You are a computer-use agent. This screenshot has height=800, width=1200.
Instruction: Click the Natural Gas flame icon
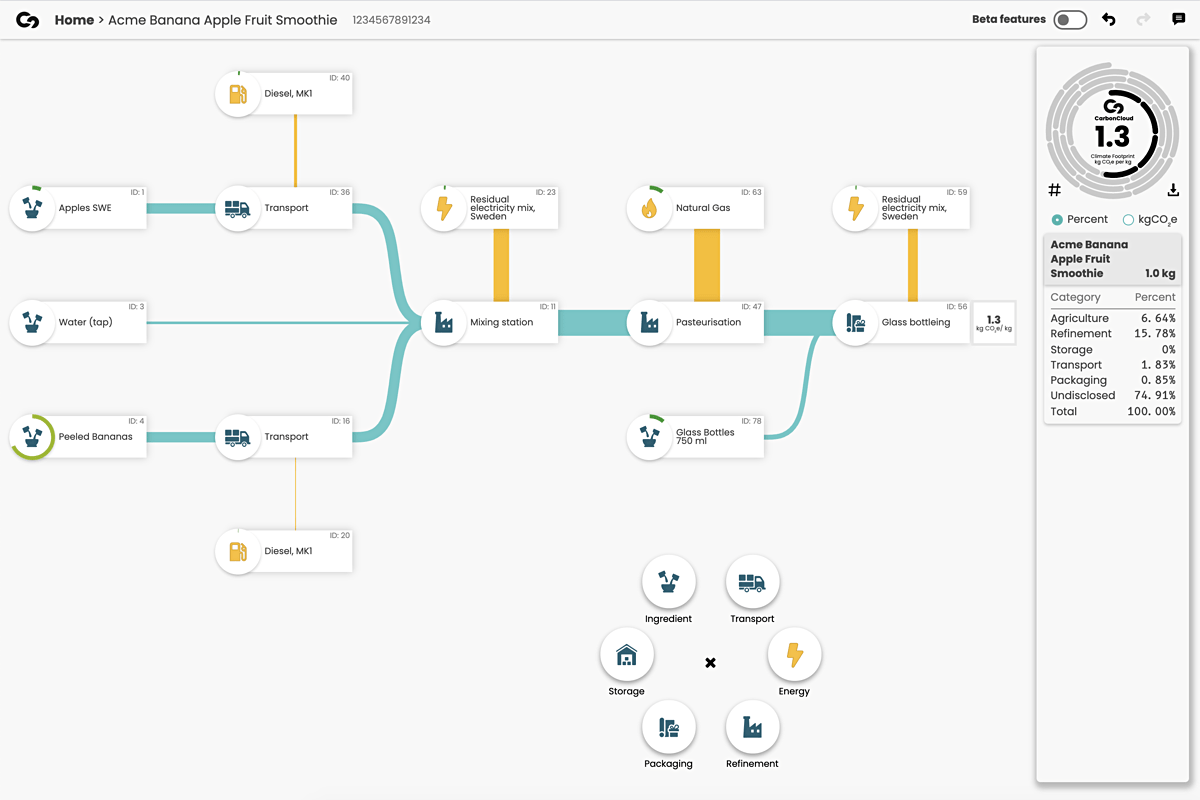coord(650,208)
